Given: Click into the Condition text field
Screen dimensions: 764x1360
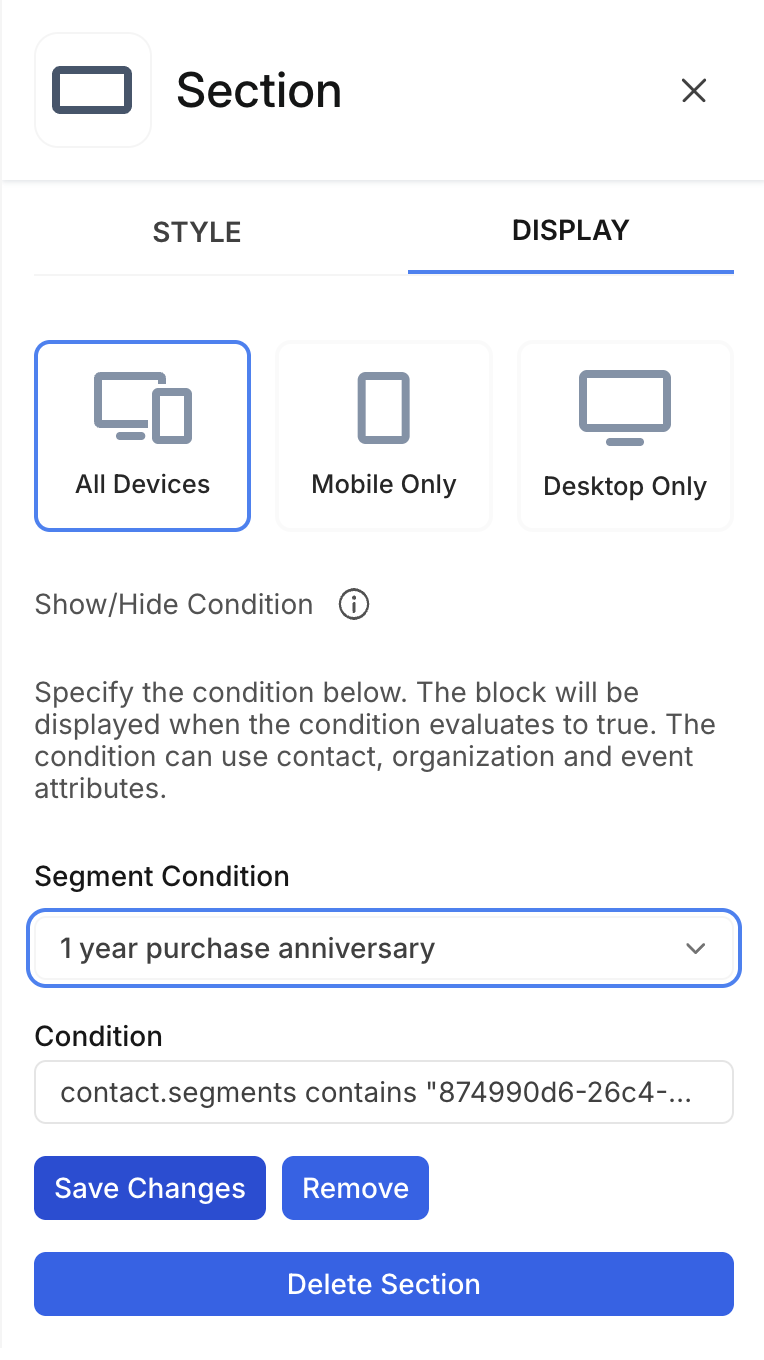Looking at the screenshot, I should [x=384, y=1092].
